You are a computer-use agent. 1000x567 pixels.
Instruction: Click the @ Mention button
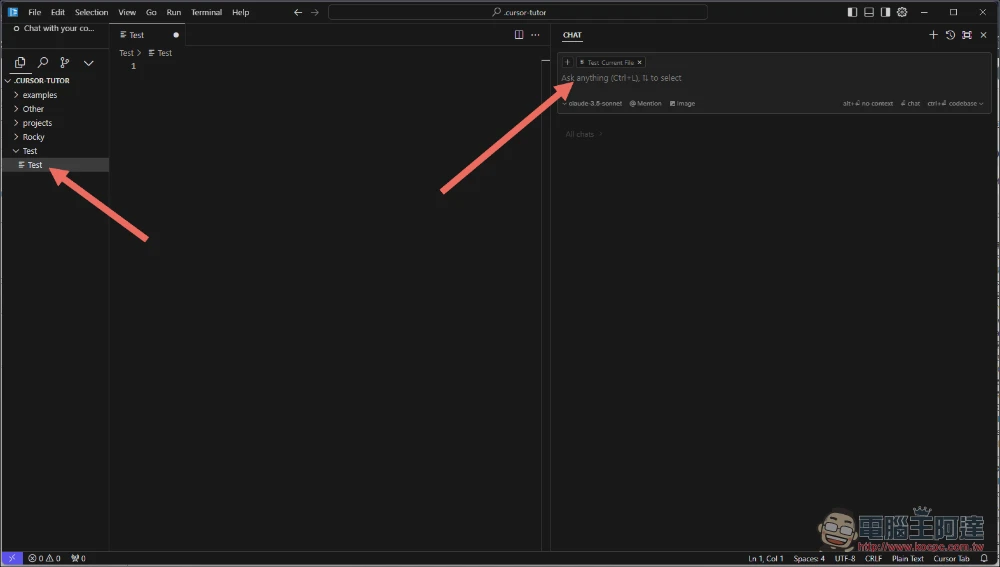(x=645, y=103)
